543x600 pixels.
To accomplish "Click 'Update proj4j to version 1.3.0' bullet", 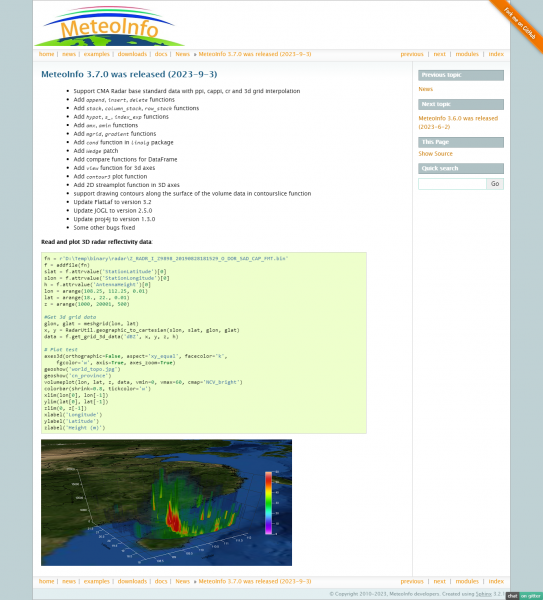I will [x=114, y=219].
